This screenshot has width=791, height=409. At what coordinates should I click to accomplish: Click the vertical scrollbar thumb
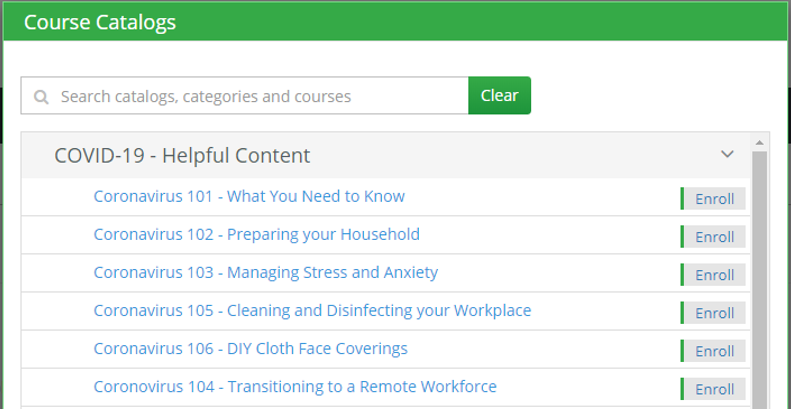tap(760, 280)
